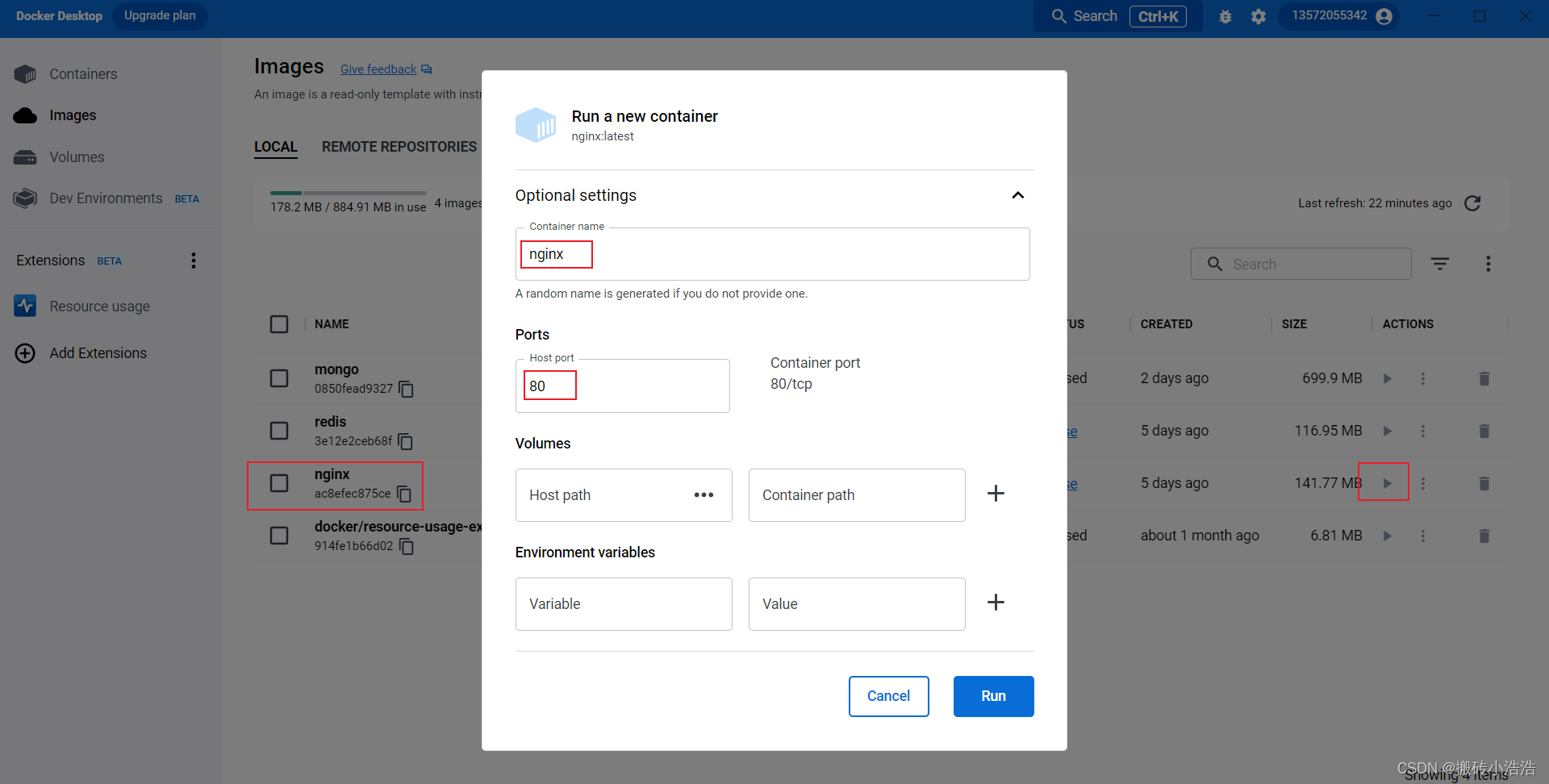
Task: Delete the mongo image
Action: (x=1484, y=378)
